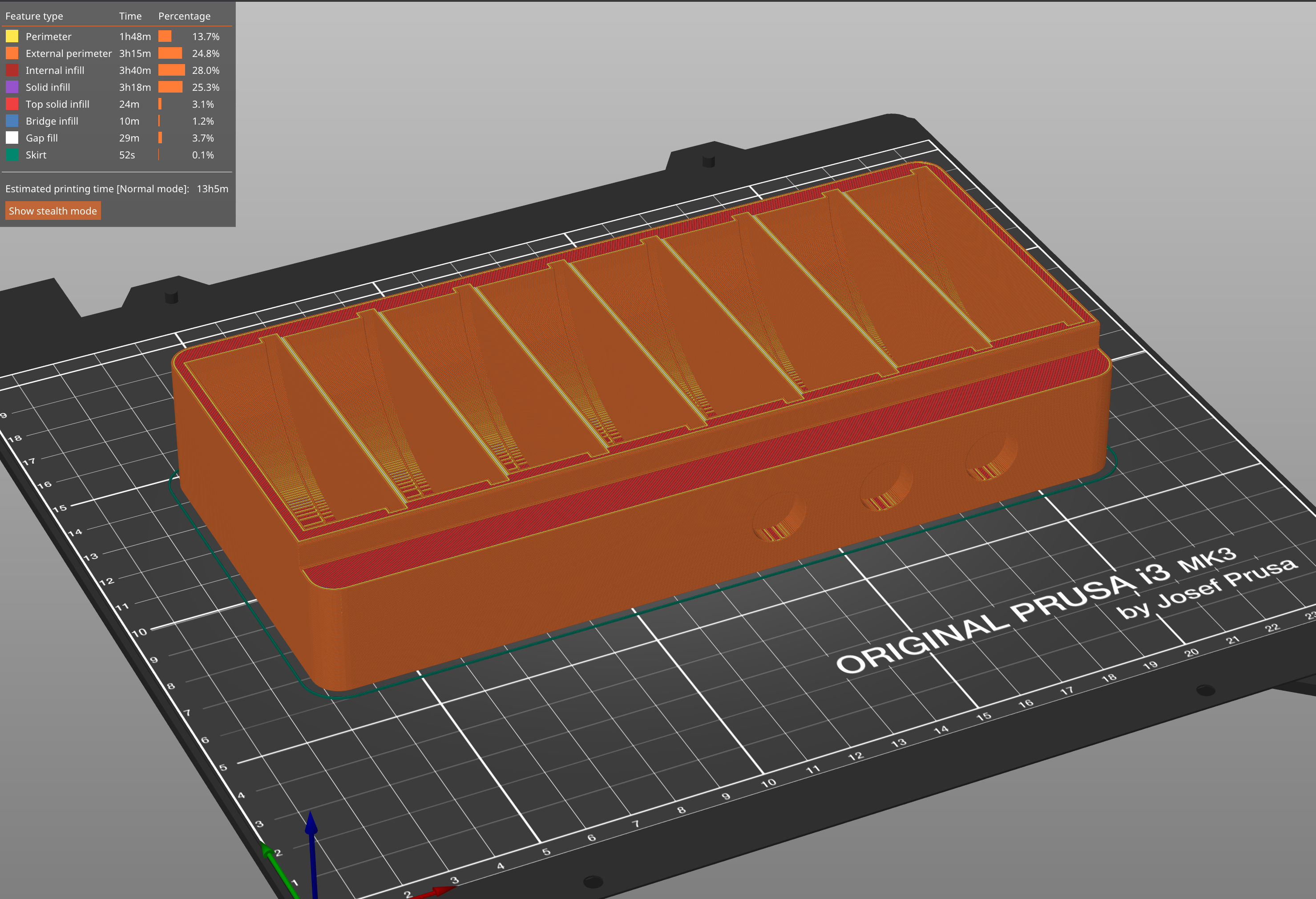Click the yellow Perimeter color swatch
This screenshot has height=899, width=1316.
[x=12, y=36]
